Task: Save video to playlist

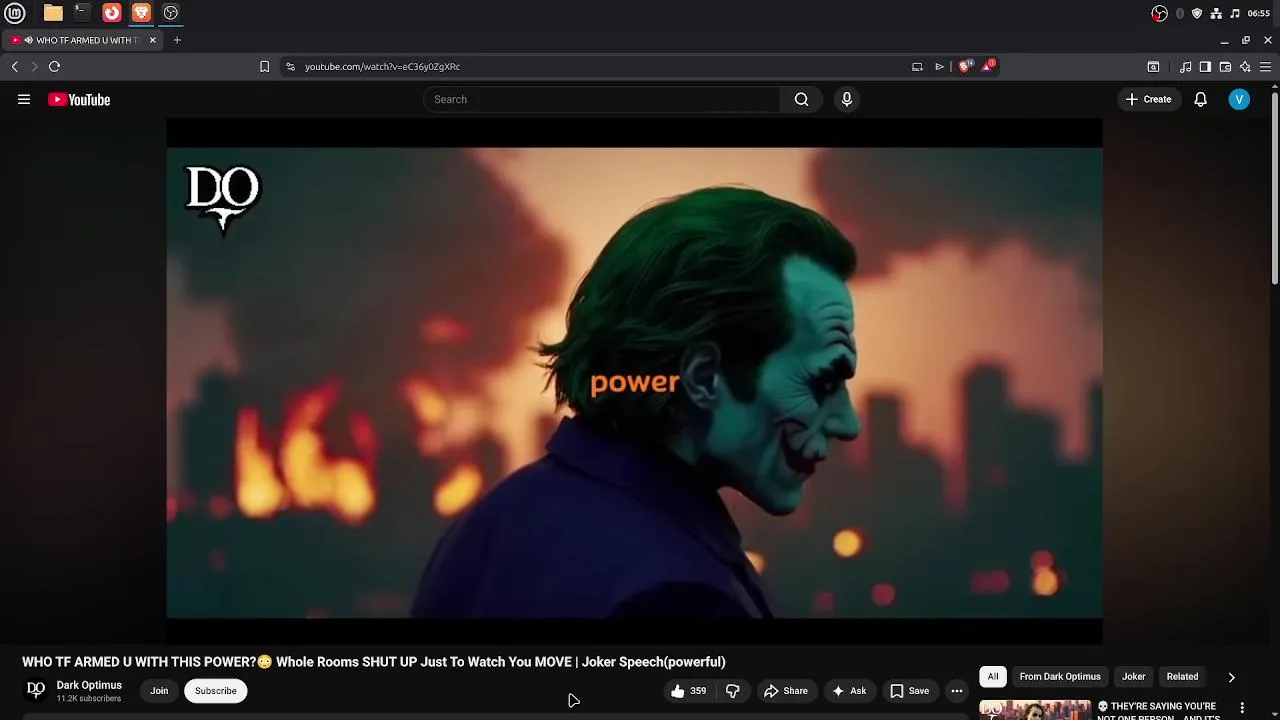Action: [909, 691]
